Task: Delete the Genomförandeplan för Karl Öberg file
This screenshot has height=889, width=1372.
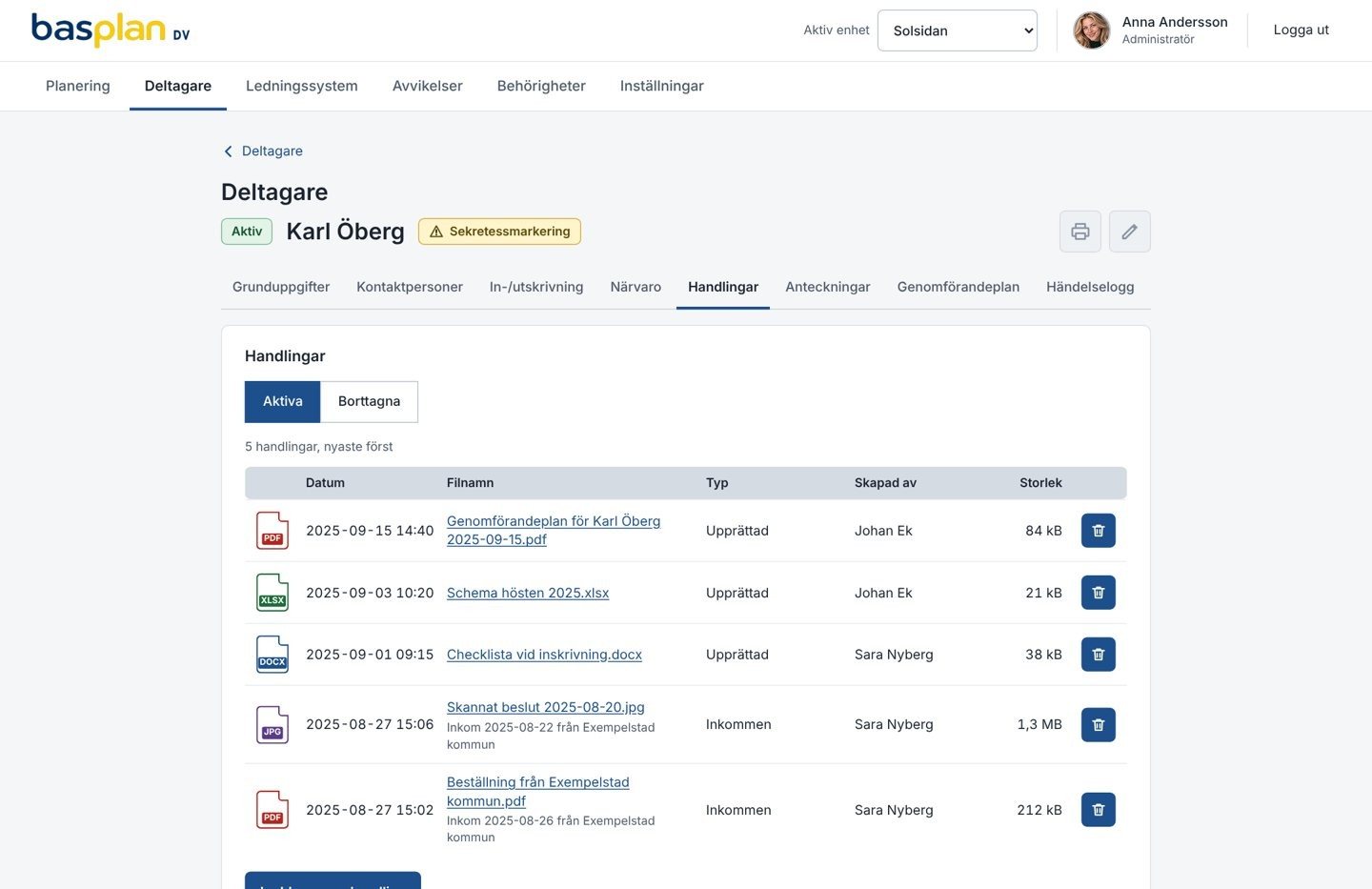Action: [x=1099, y=531]
